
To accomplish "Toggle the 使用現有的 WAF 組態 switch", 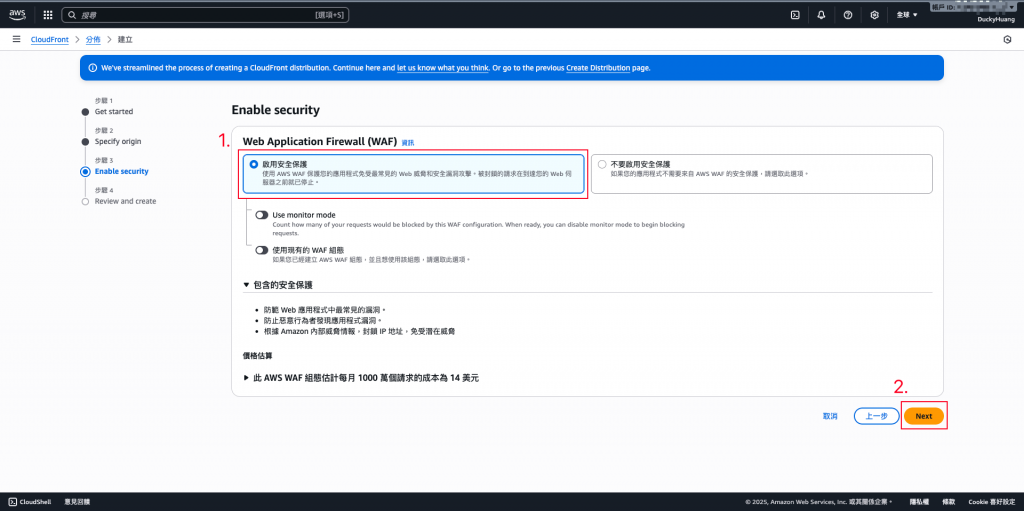I will click(x=262, y=250).
